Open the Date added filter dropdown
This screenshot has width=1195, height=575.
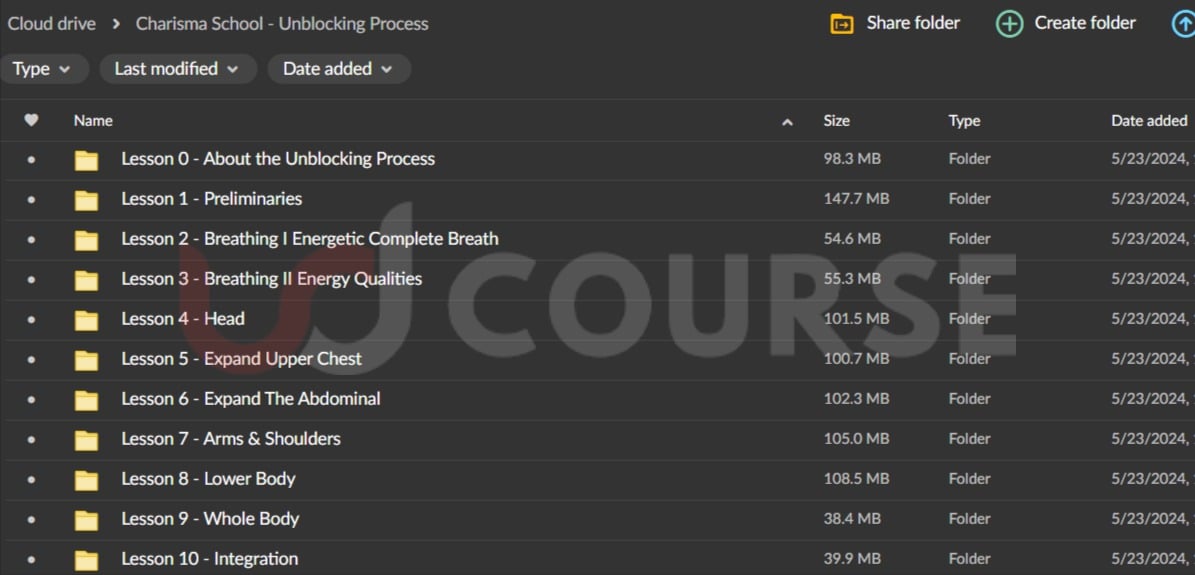(338, 69)
